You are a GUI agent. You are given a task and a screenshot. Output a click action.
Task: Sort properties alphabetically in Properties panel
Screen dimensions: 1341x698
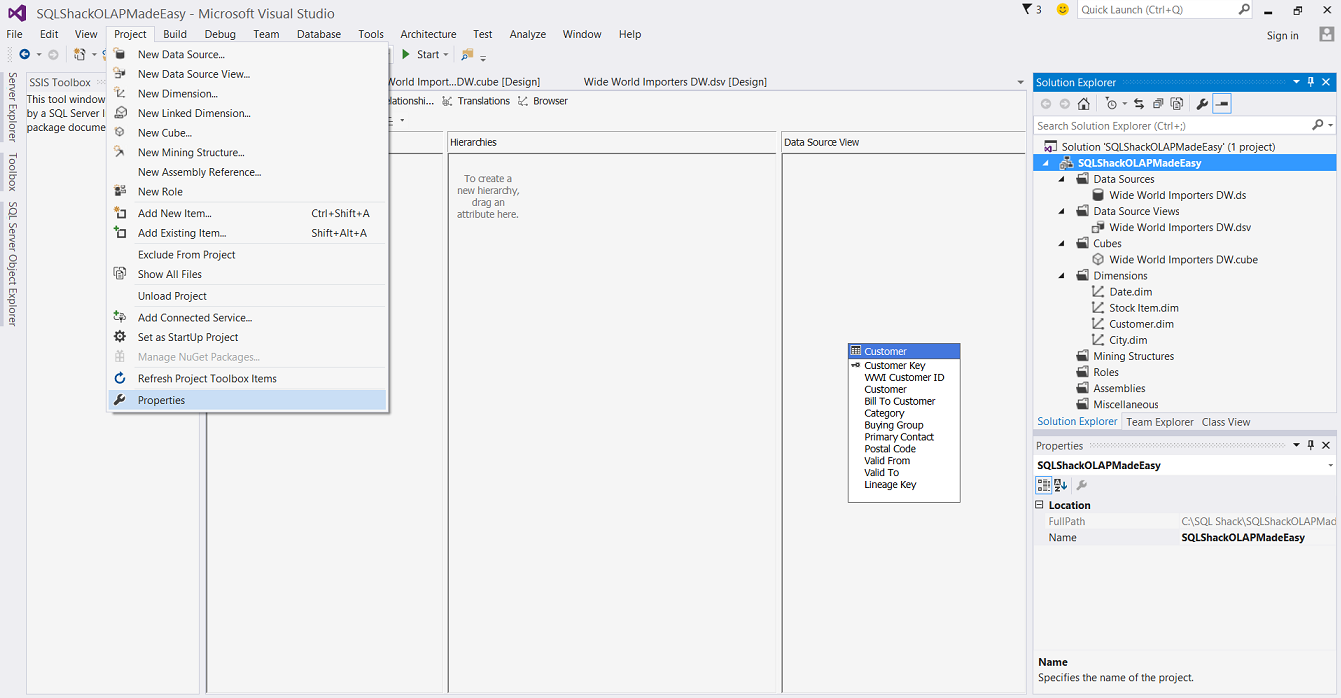click(x=1060, y=485)
